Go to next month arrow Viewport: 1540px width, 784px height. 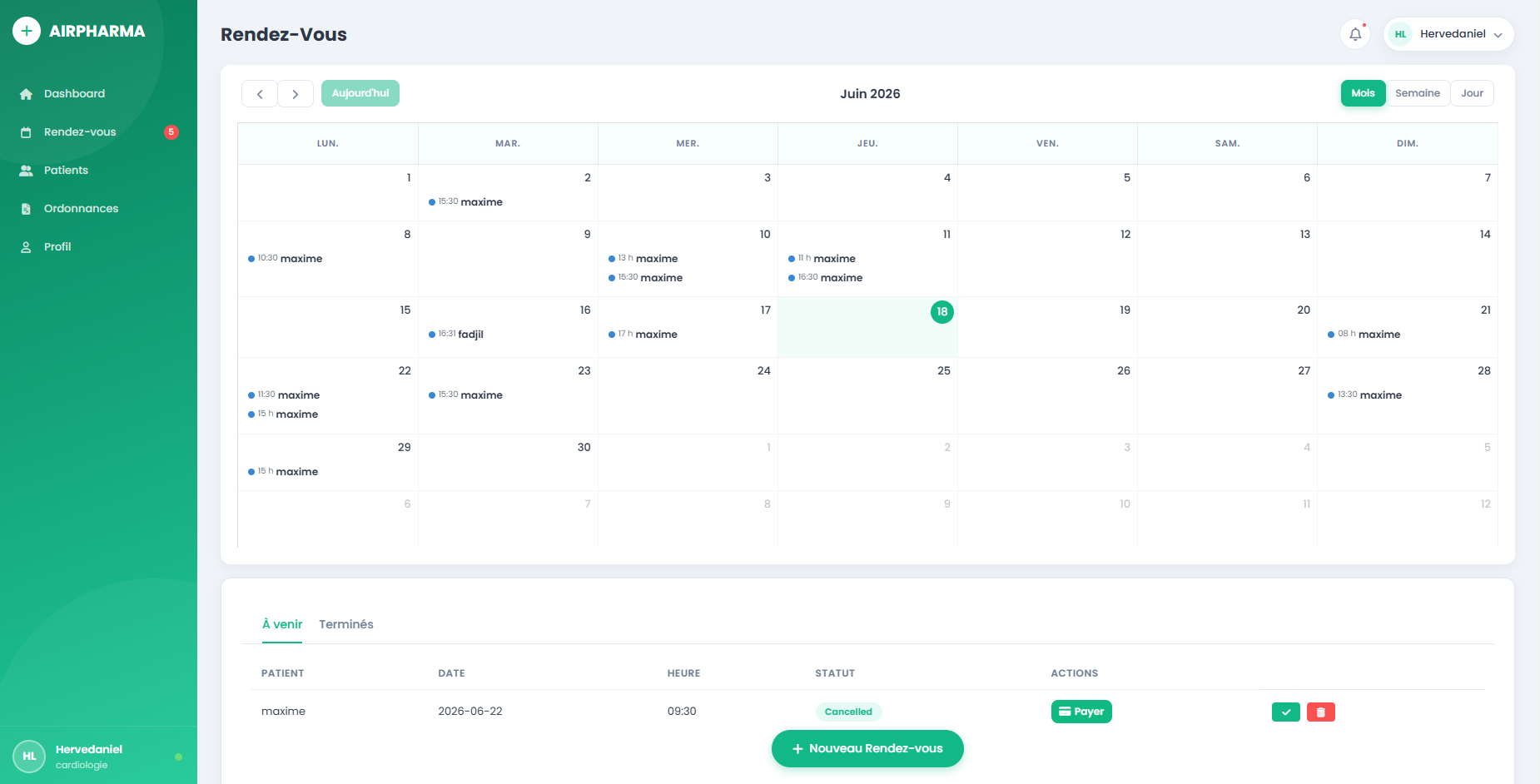296,94
